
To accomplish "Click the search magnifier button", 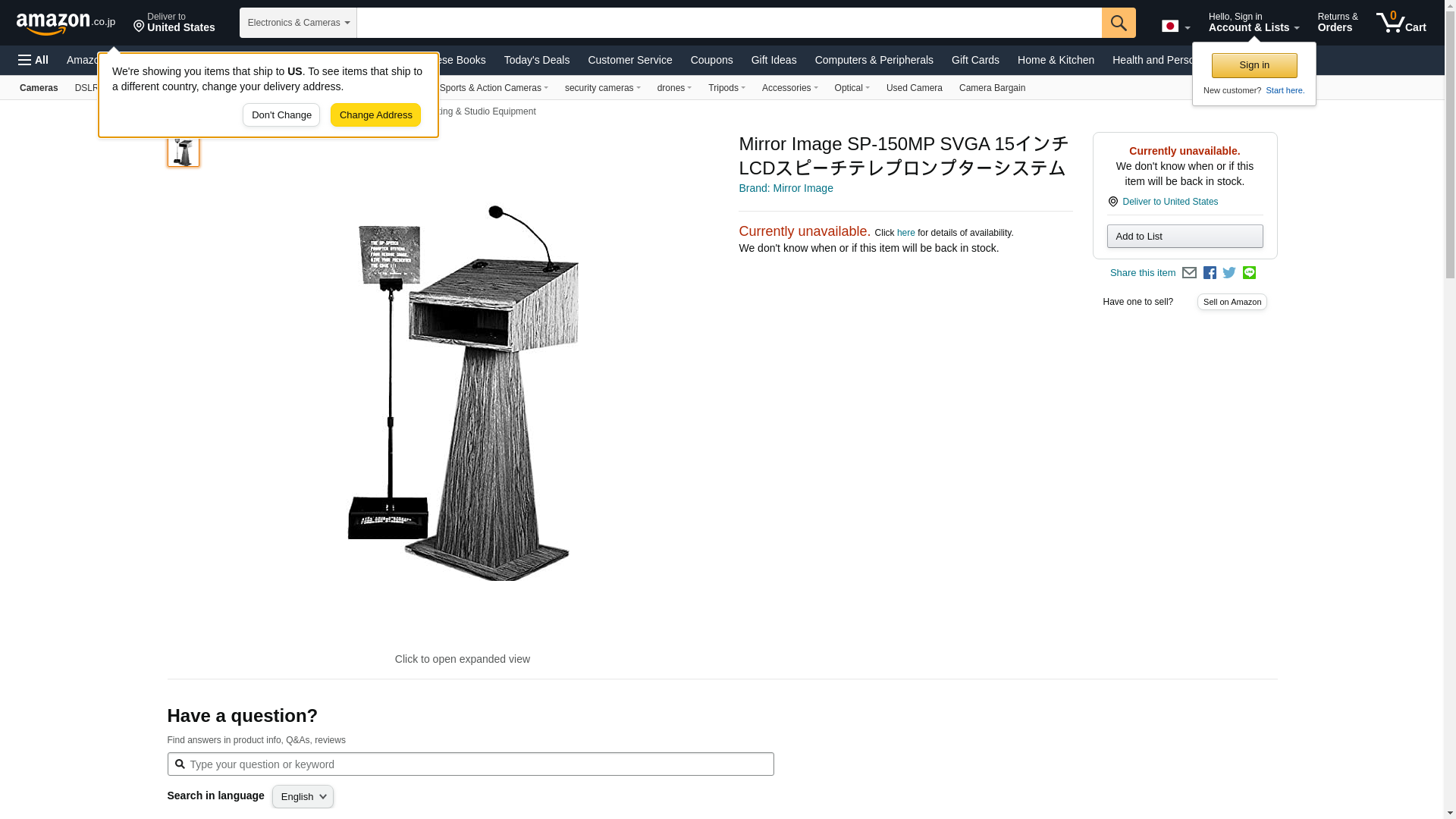I will tap(1119, 23).
